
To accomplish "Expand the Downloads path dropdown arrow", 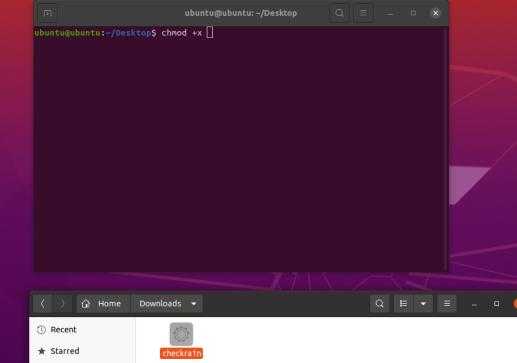I will [x=194, y=304].
